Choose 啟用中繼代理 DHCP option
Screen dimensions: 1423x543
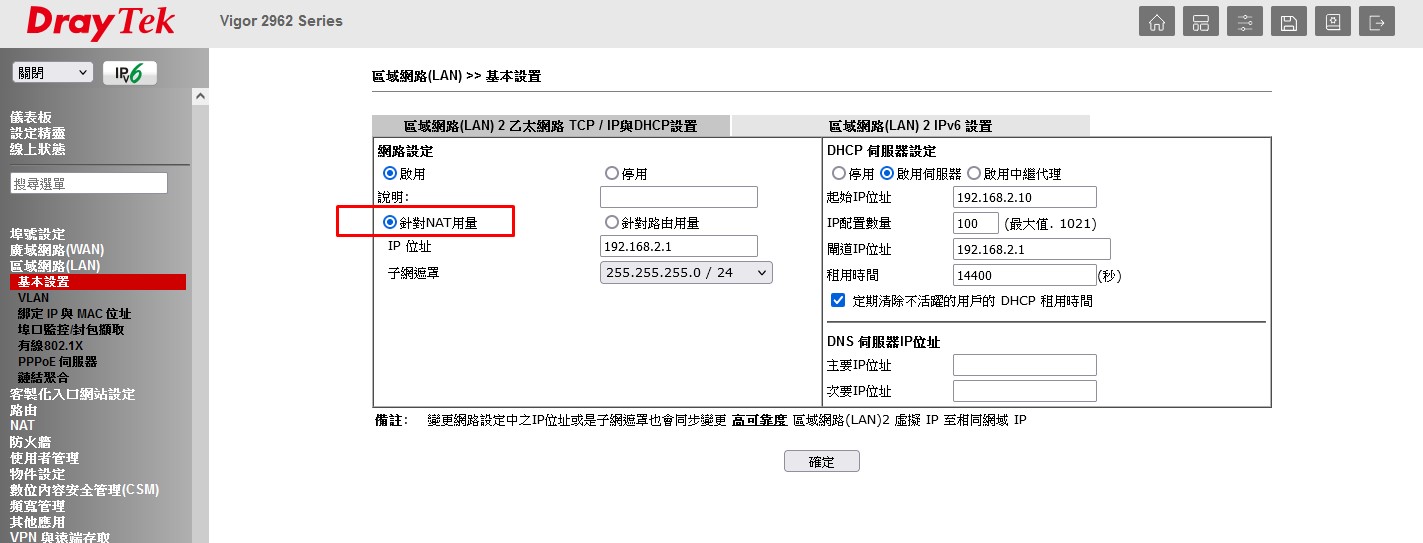pos(974,174)
